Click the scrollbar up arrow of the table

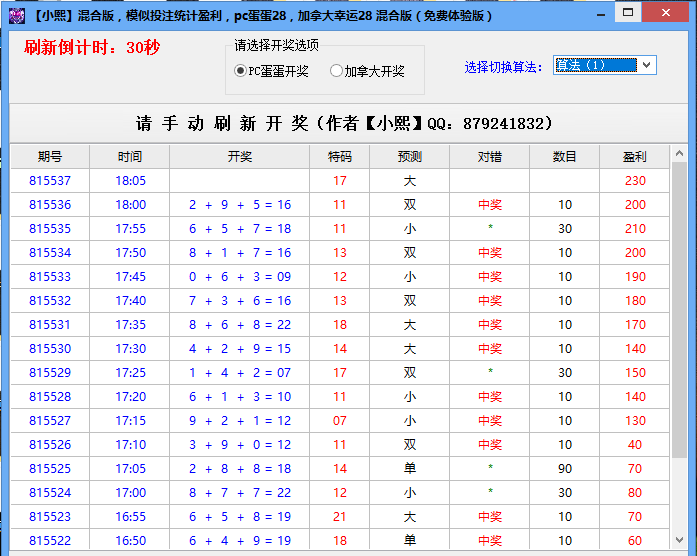pos(679,154)
